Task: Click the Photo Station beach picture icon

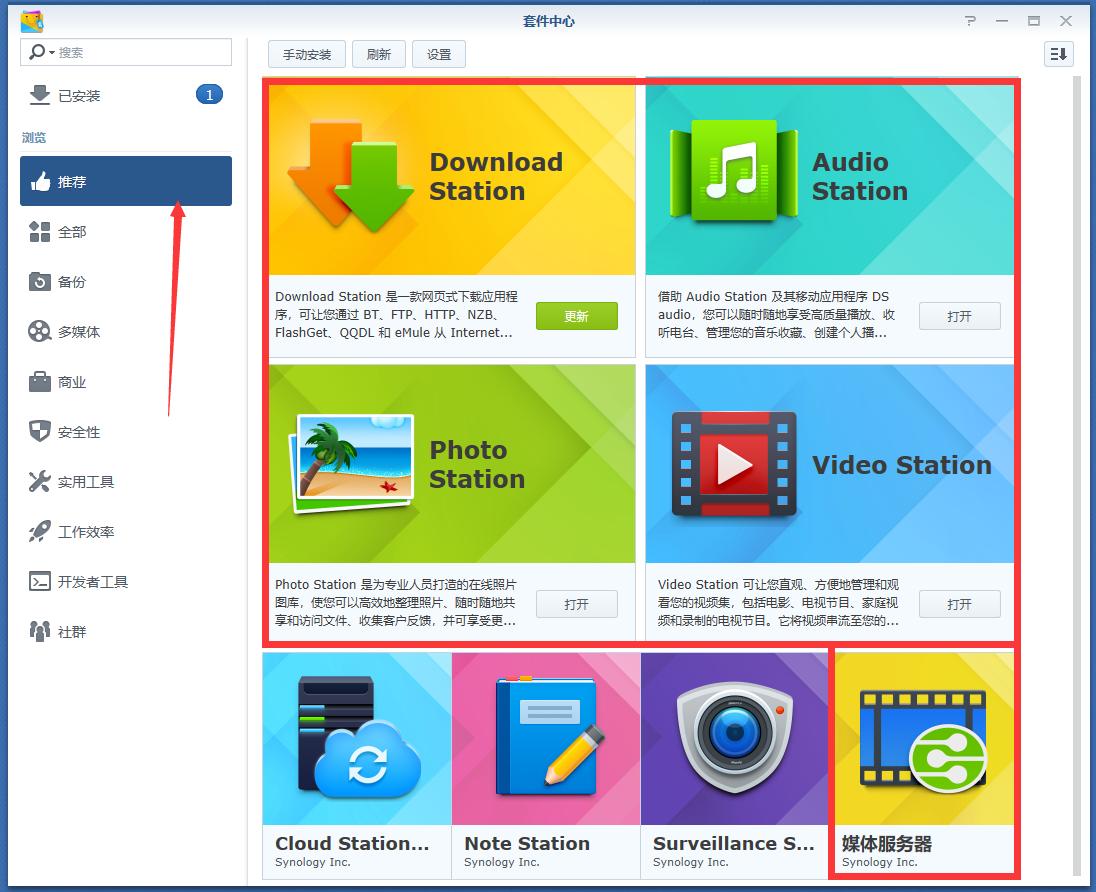Action: [x=353, y=464]
